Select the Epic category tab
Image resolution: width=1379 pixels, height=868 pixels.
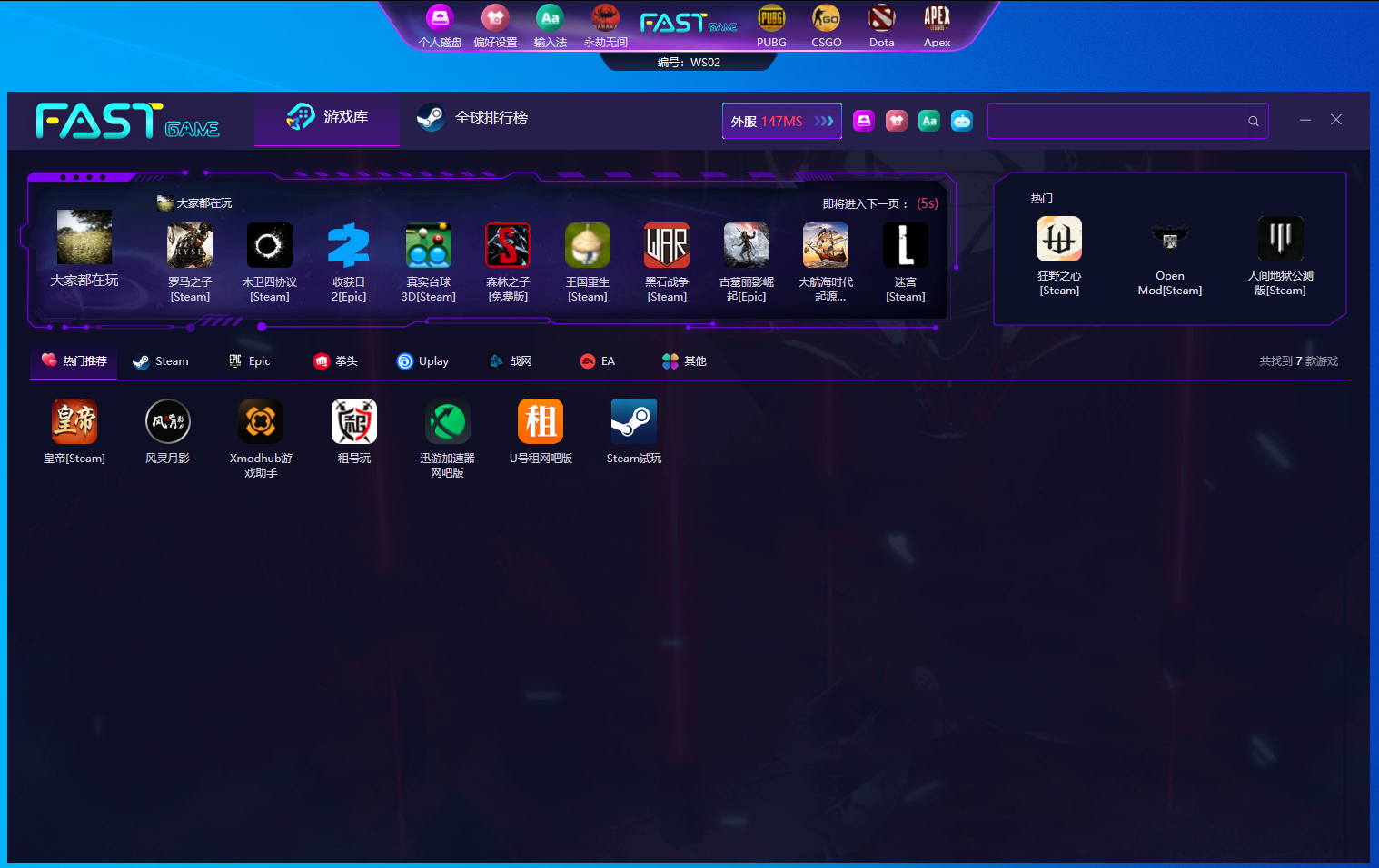click(x=250, y=361)
